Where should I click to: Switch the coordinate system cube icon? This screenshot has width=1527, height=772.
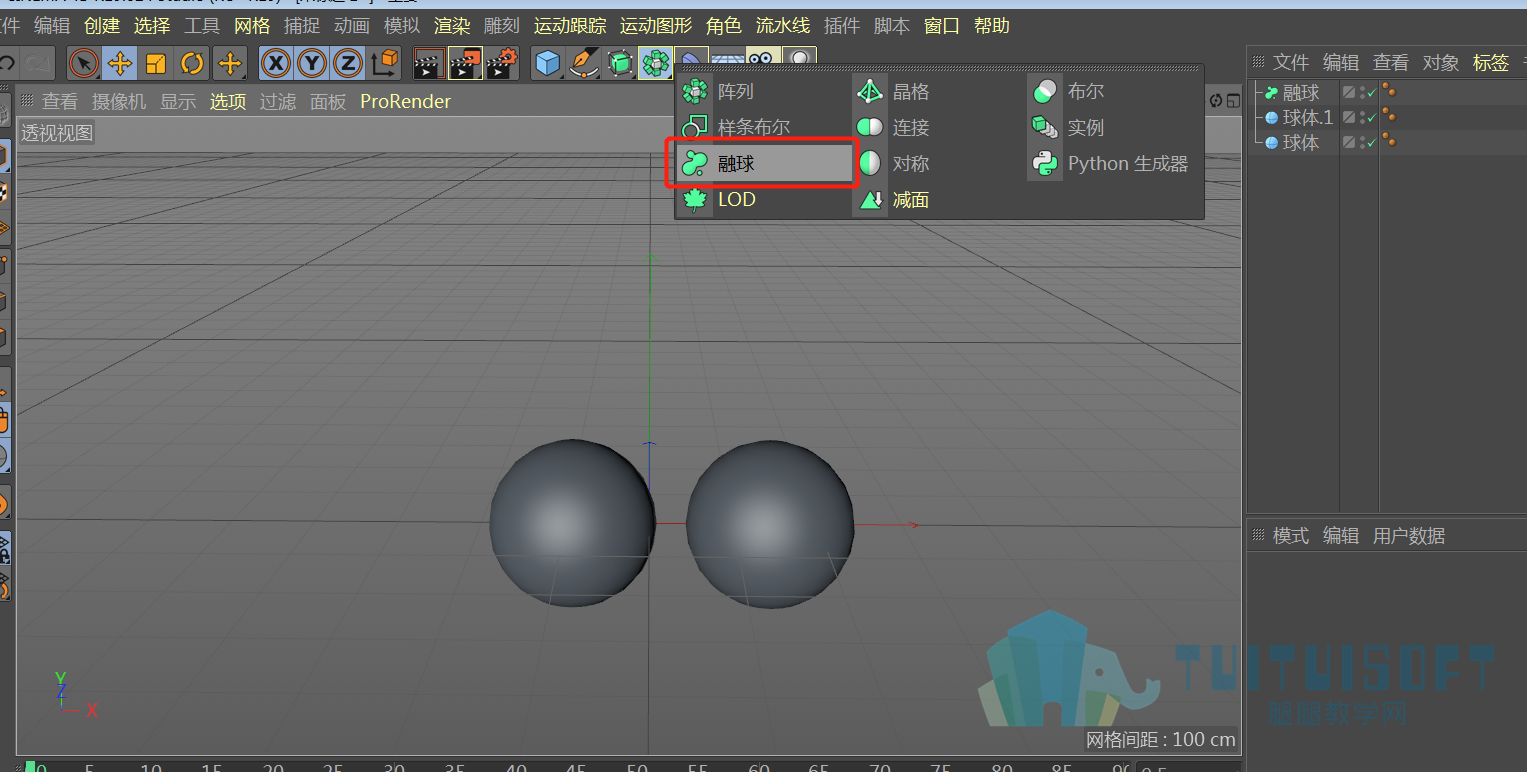(x=384, y=64)
